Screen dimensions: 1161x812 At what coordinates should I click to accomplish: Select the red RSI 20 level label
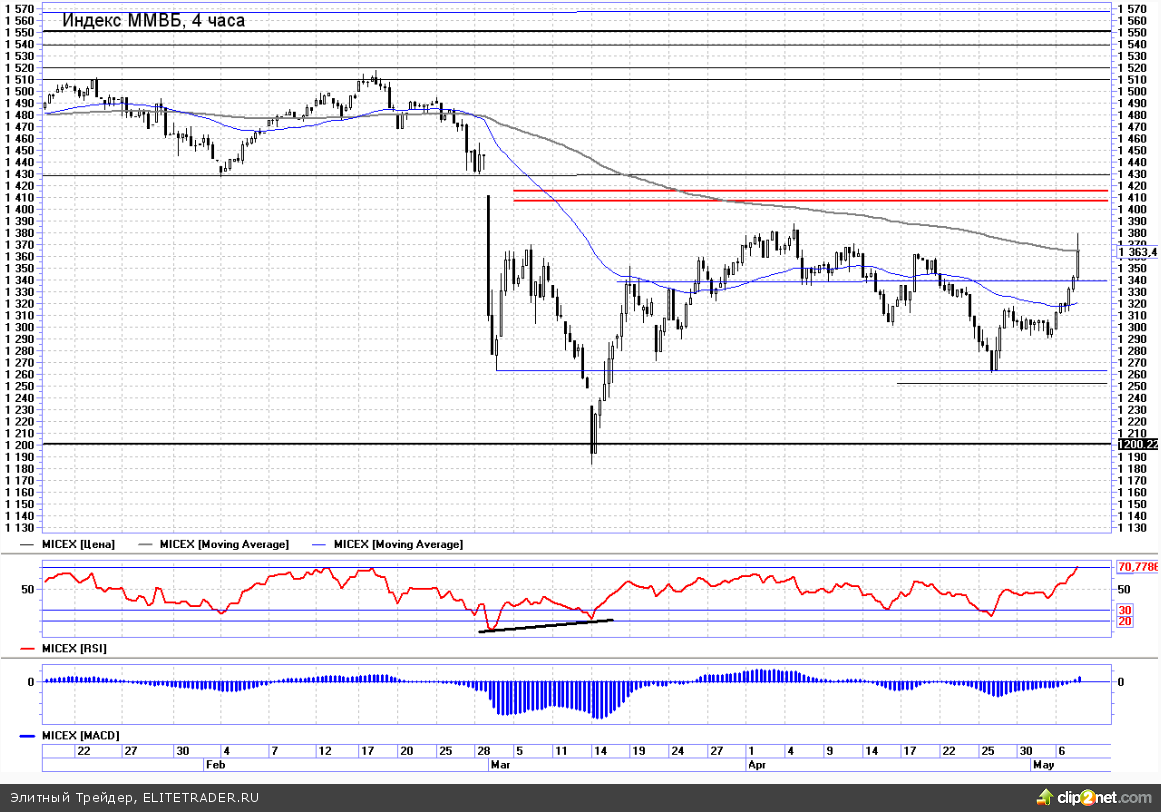1124,621
